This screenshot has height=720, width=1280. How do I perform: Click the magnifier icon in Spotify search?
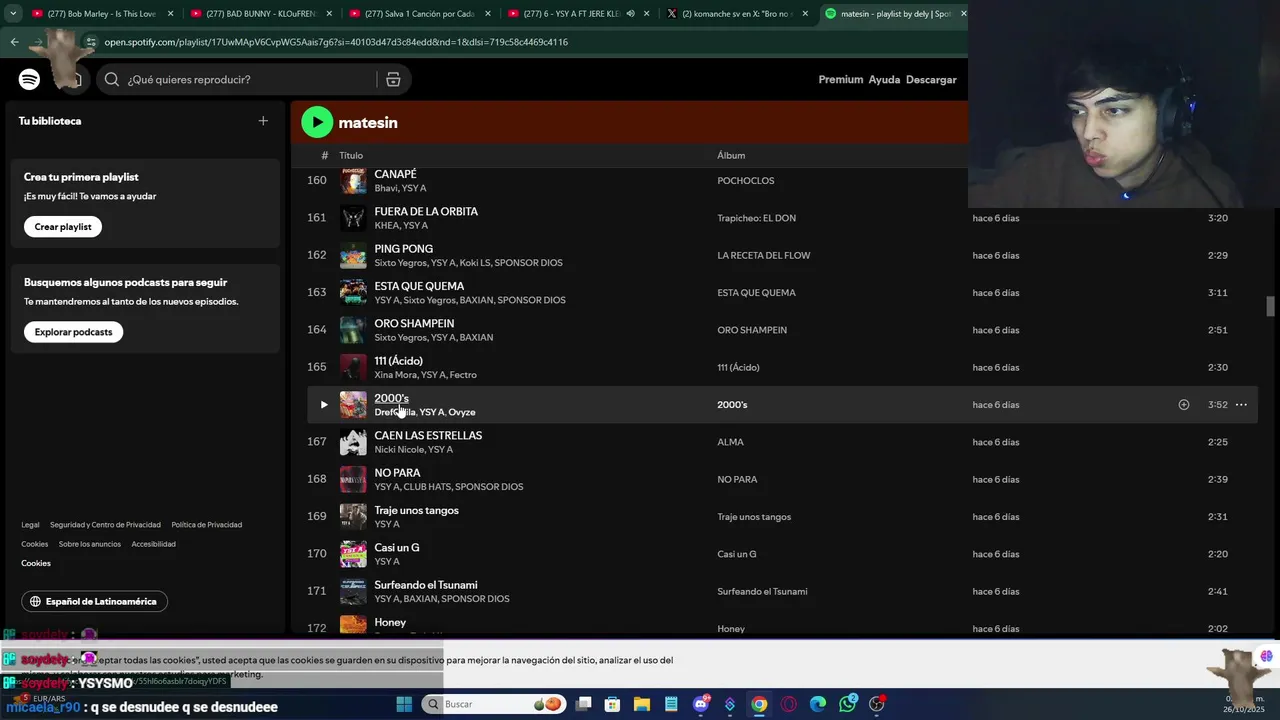pyautogui.click(x=112, y=79)
